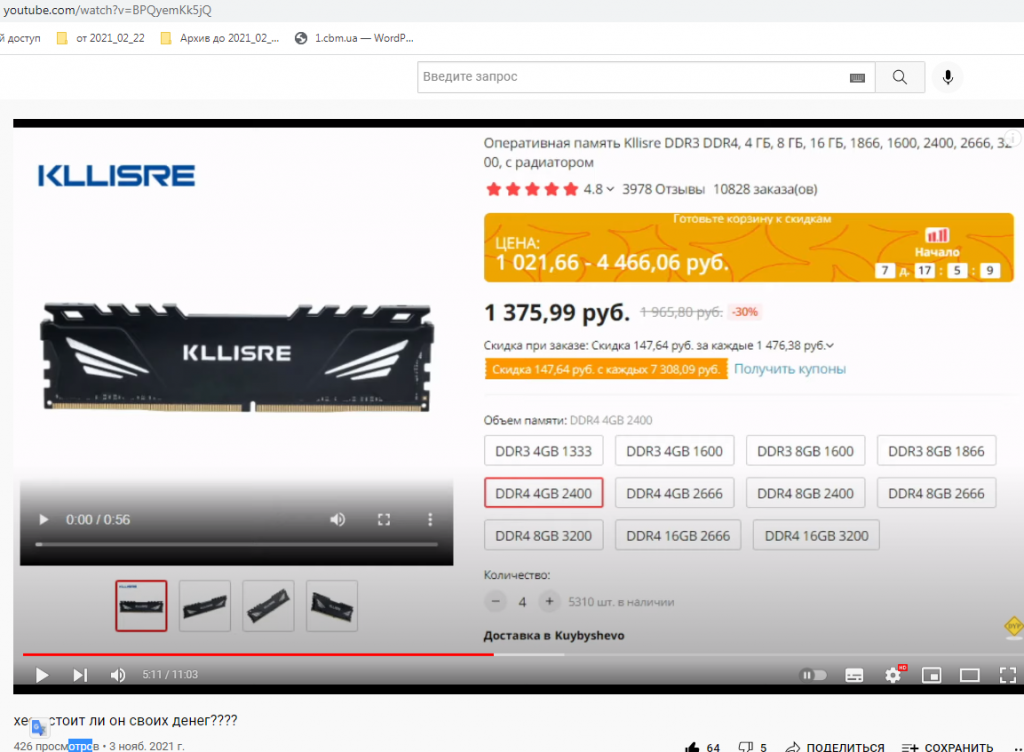Click the ПОДЕЛИТЬСЯ share button
This screenshot has width=1024, height=752.
click(x=835, y=747)
